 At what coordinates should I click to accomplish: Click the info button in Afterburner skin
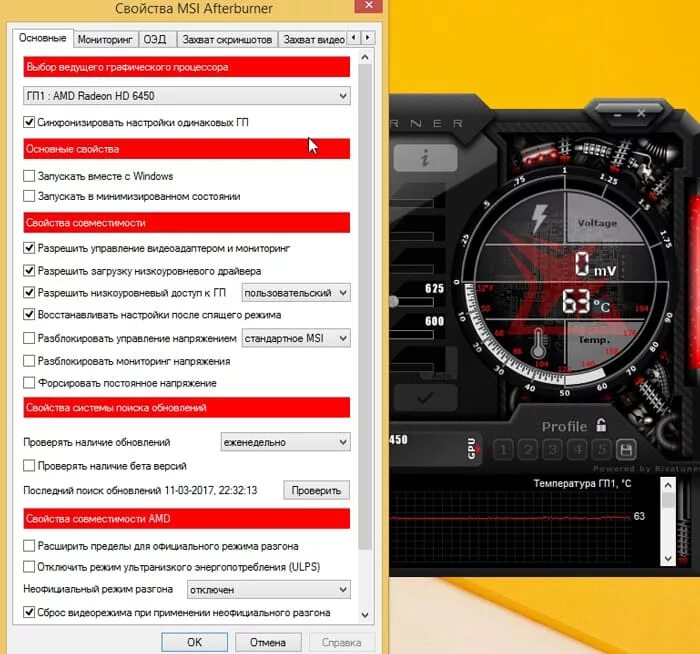(x=425, y=158)
